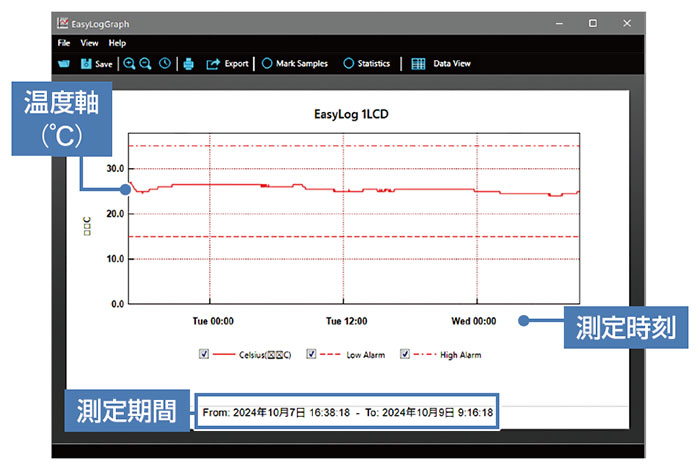The height and width of the screenshot is (470, 700).
Task: Click the Save disk icon
Action: coord(86,64)
